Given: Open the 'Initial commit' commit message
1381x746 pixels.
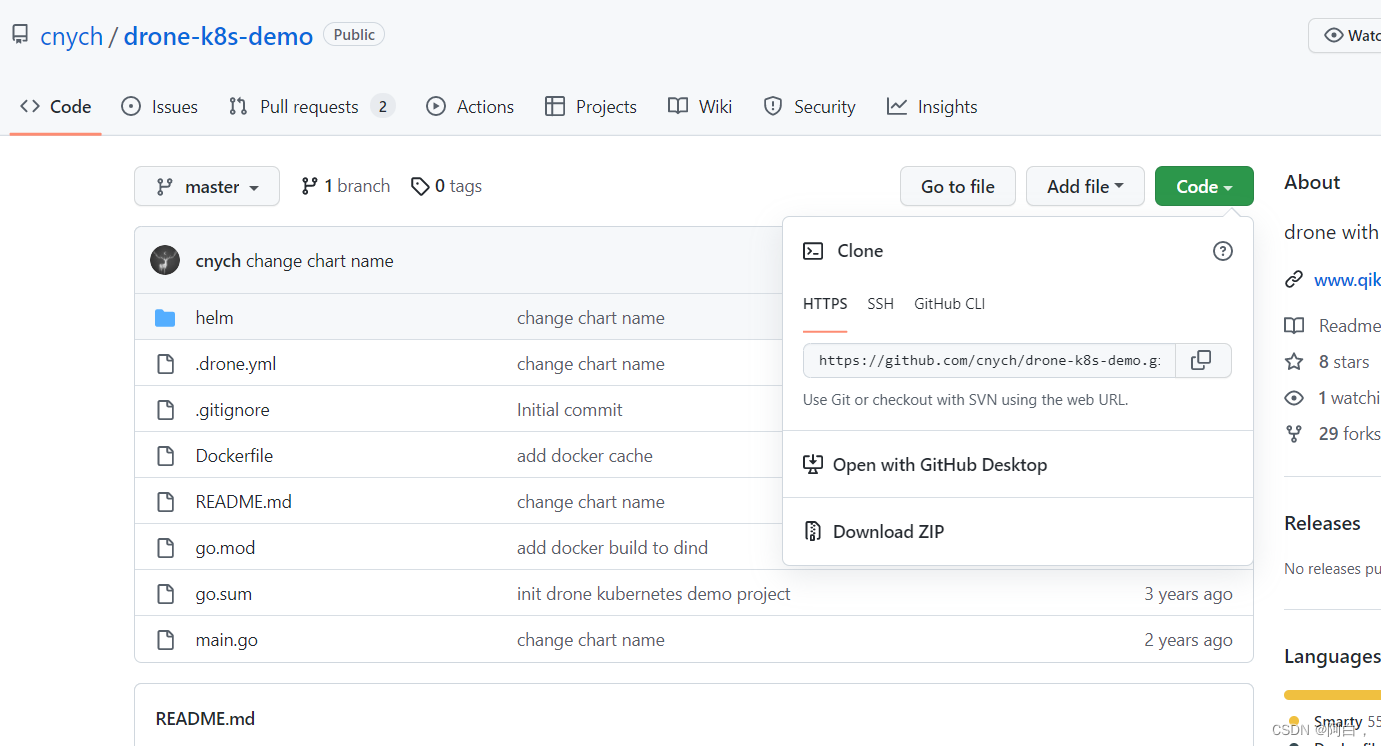Looking at the screenshot, I should 570,410.
